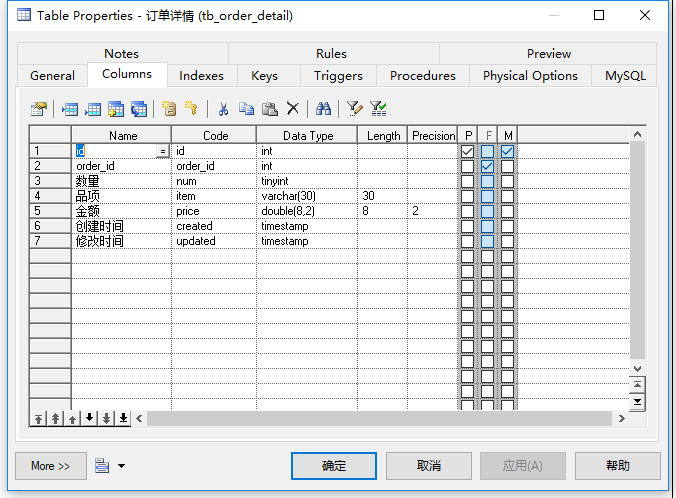Move selected row to top of list
Image resolution: width=676 pixels, height=498 pixels.
38,418
